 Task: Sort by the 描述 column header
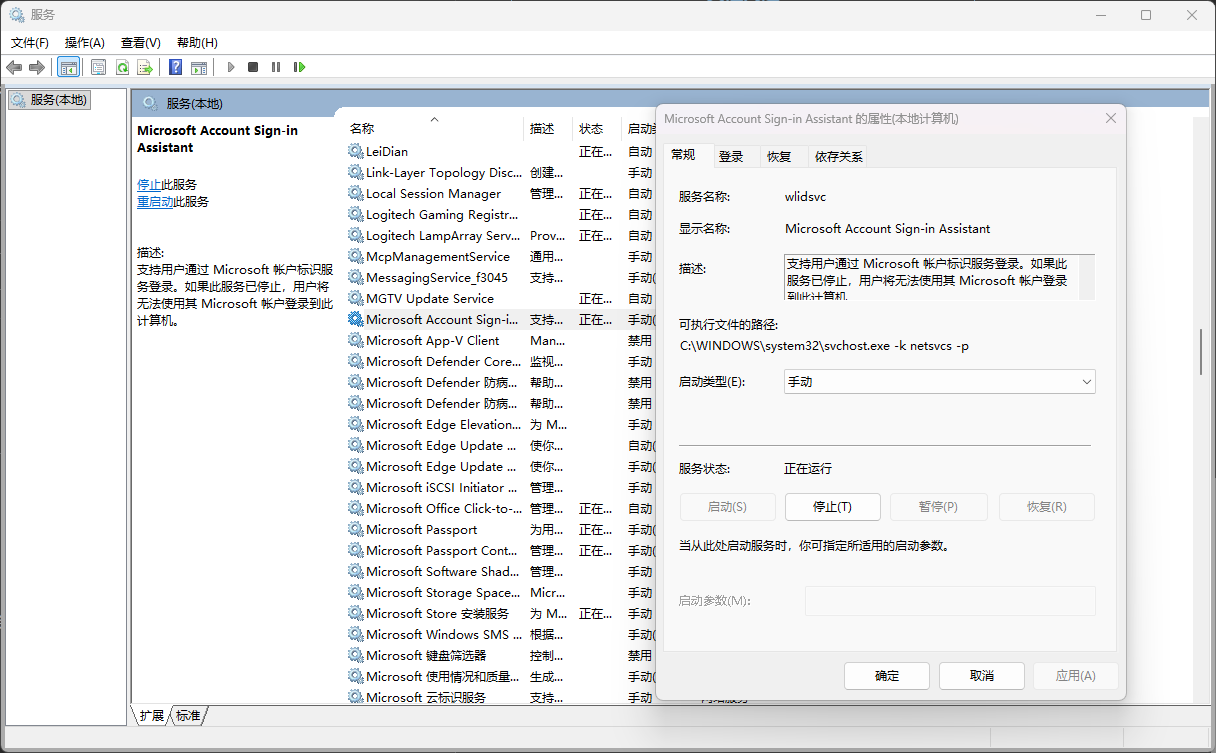coord(549,128)
